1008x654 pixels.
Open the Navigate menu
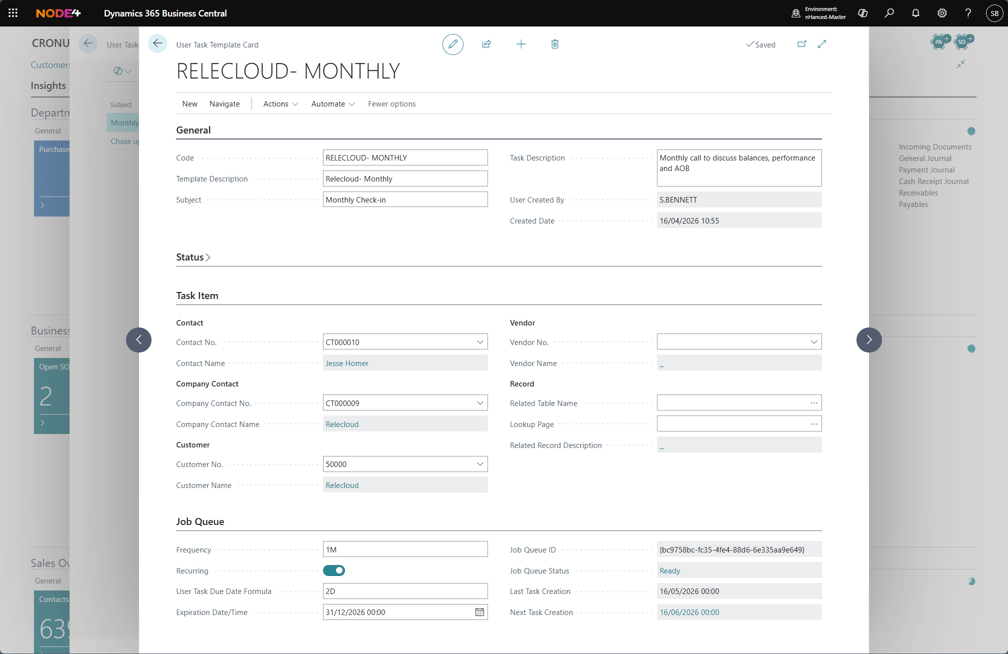(224, 104)
